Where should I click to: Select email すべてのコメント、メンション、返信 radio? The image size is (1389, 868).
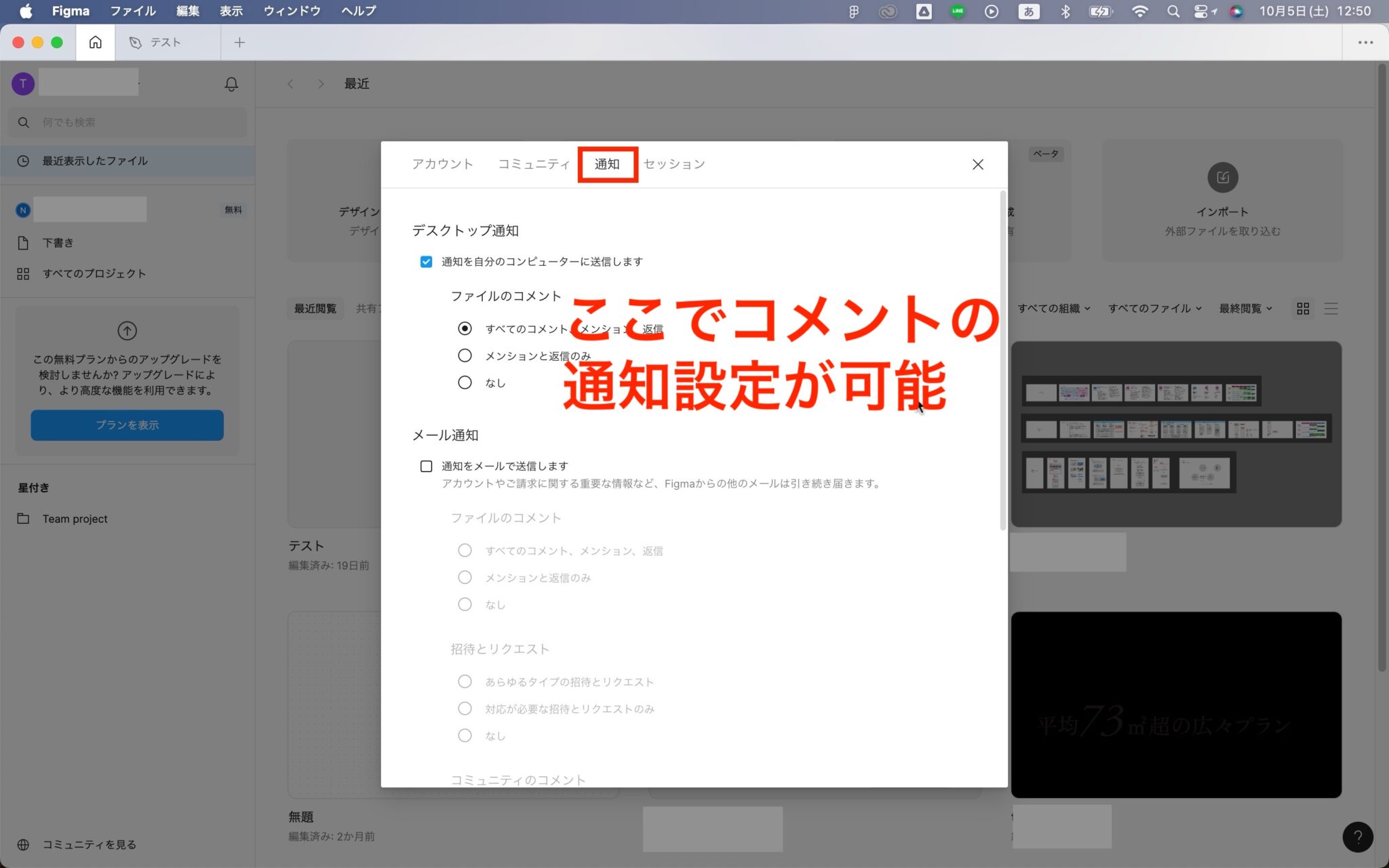[x=465, y=551]
